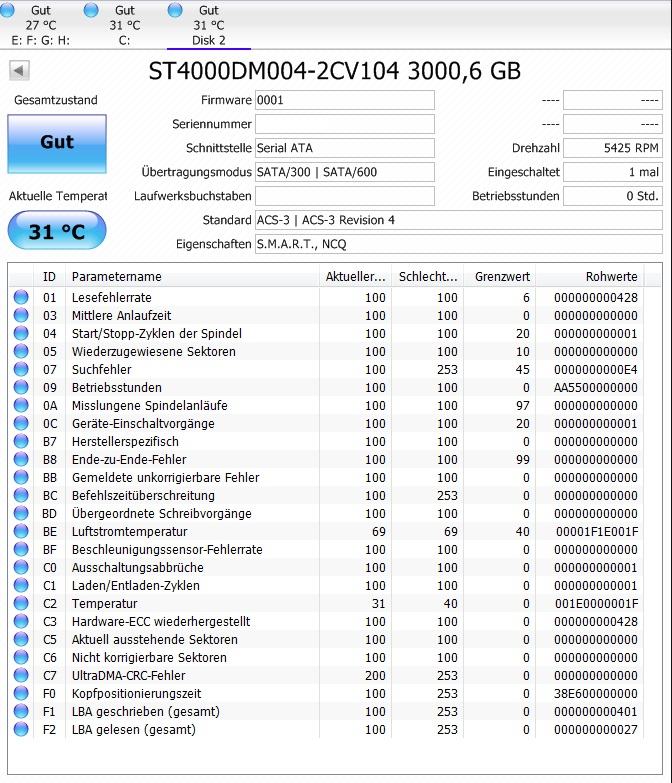
Task: Click status icon of Beschleunigungssensor-Fehlerrate row
Action: tap(21, 549)
